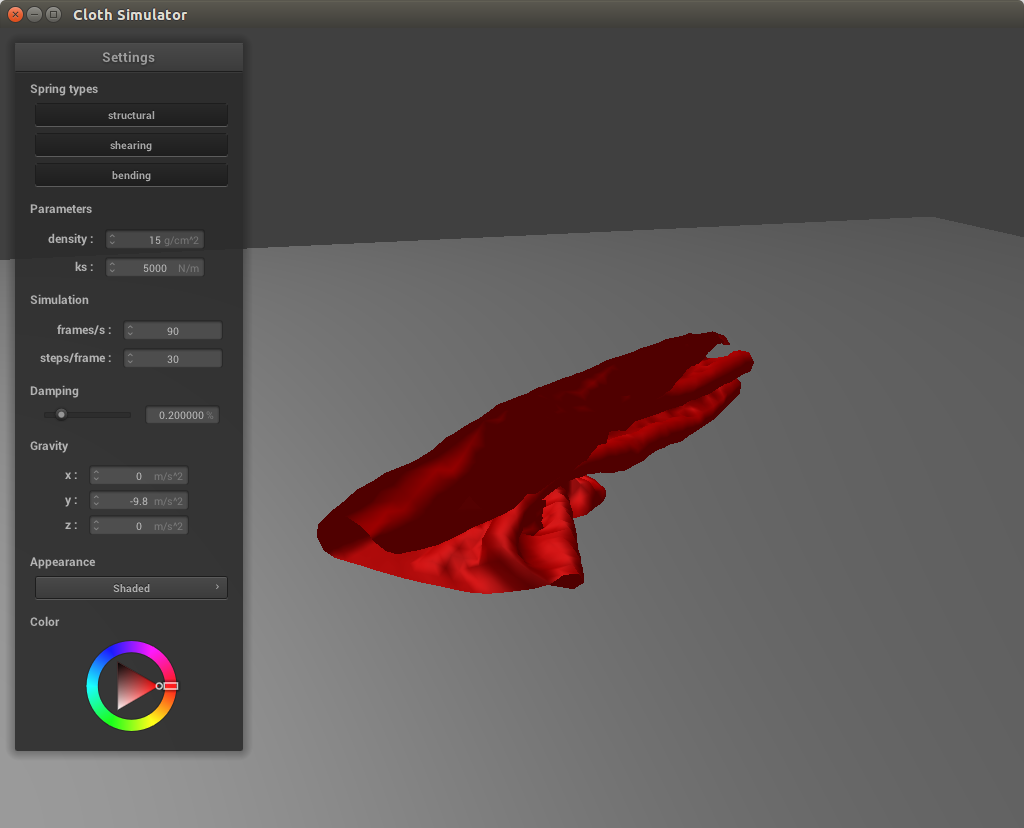Click the density spinner arrows
The height and width of the screenshot is (828, 1024).
113,240
